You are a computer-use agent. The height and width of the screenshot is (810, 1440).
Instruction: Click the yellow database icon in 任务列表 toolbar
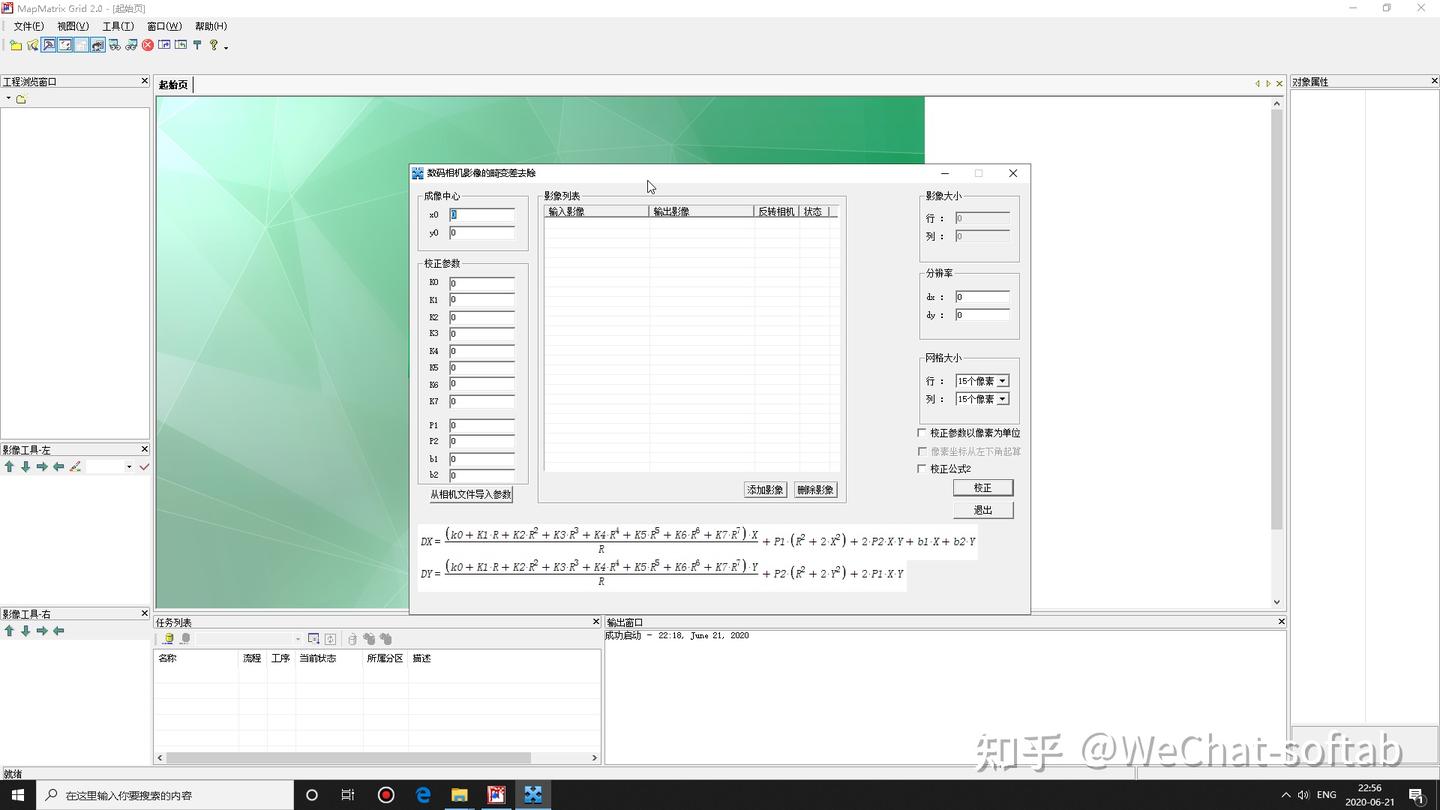click(x=168, y=638)
